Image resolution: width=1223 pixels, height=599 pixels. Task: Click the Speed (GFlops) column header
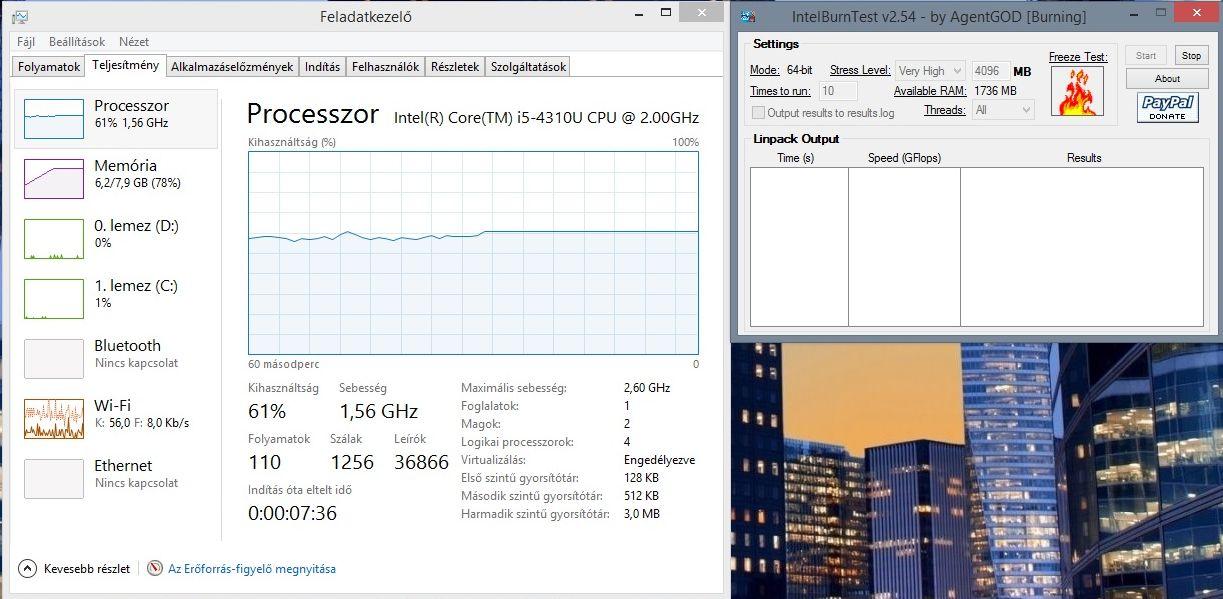[904, 158]
